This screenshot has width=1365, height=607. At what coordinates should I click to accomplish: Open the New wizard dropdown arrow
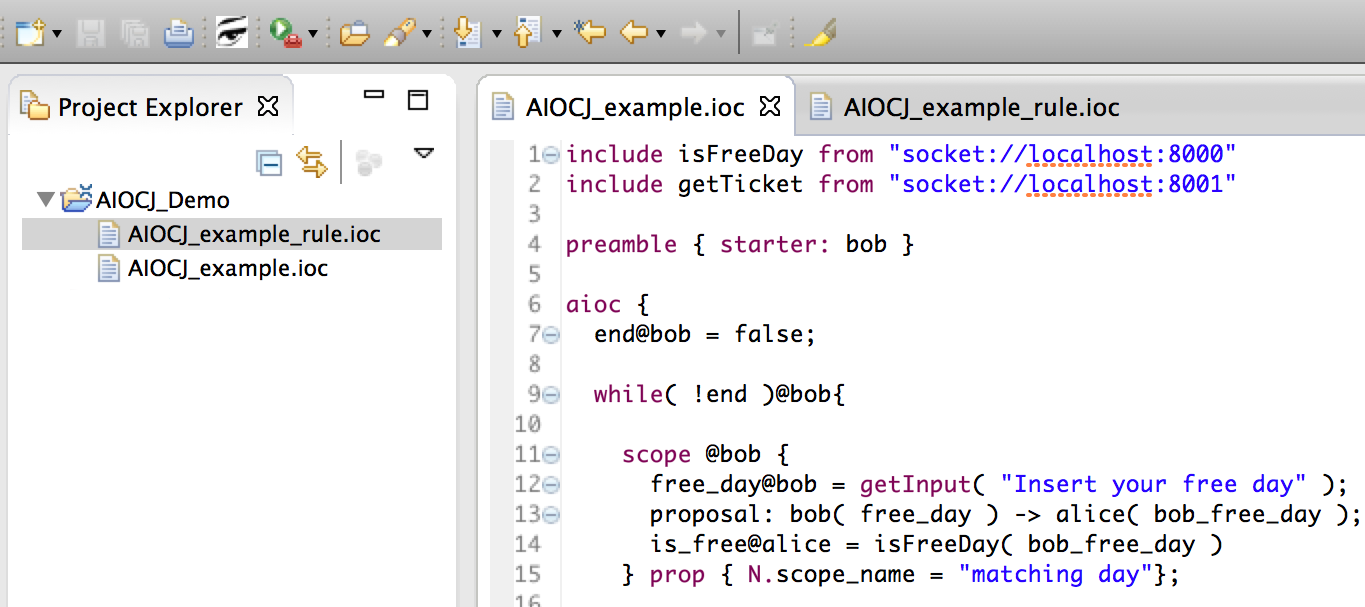[56, 34]
